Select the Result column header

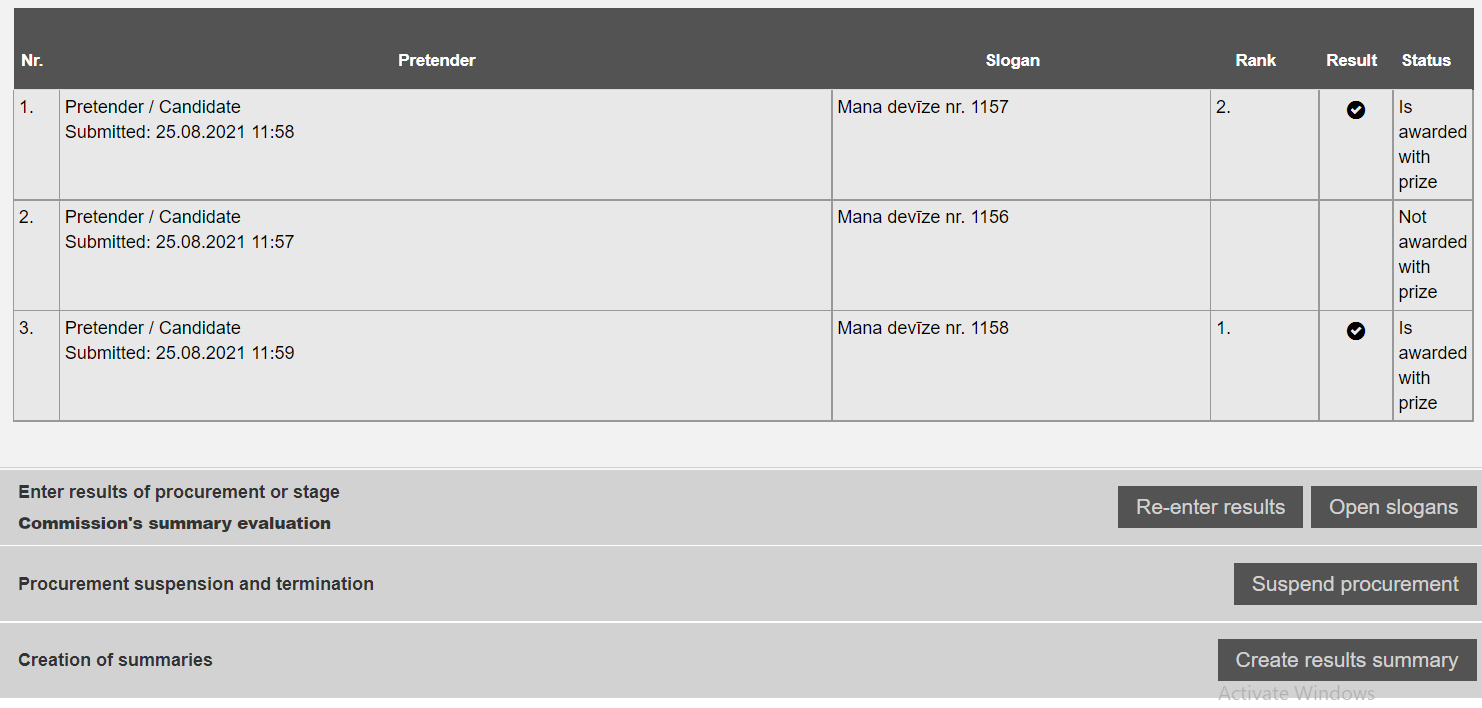click(1351, 61)
